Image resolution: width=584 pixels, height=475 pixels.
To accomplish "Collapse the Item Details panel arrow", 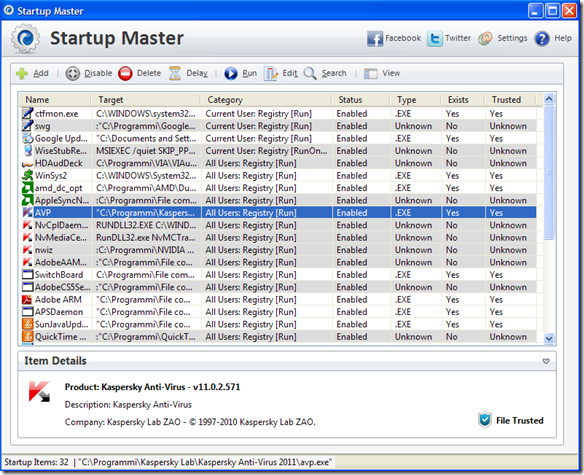I will point(546,361).
